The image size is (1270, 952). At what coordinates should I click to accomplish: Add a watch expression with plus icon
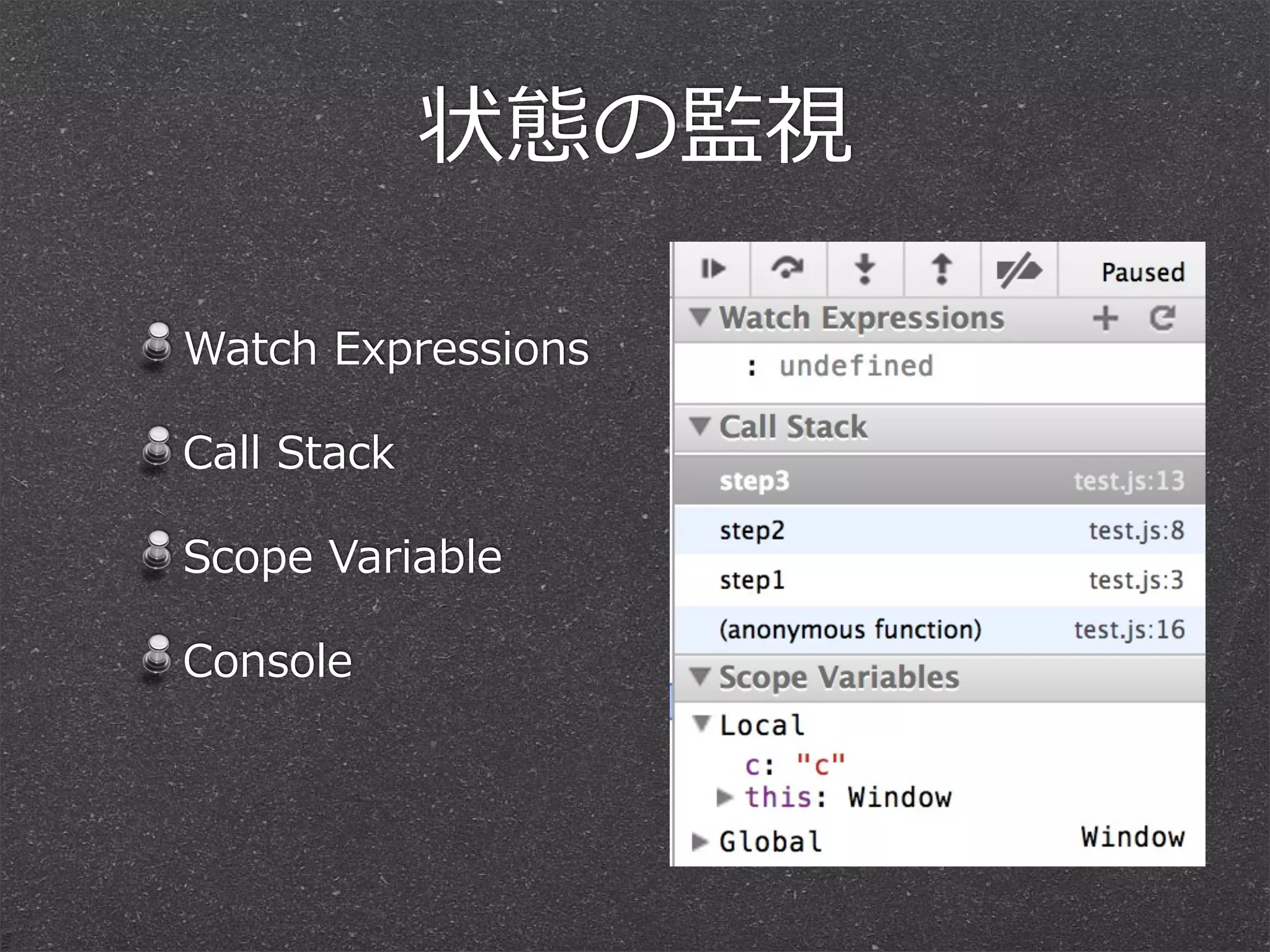pos(1106,319)
